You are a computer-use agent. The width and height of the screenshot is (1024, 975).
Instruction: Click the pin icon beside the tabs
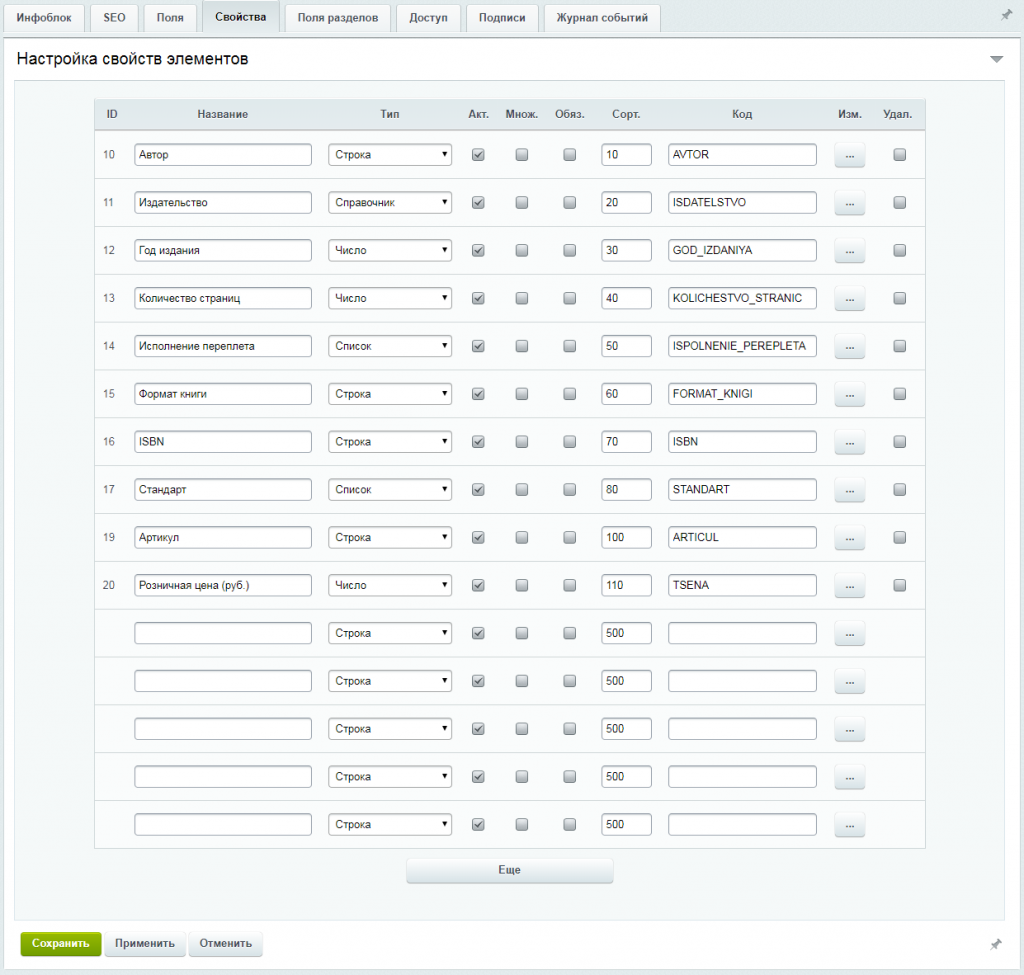coord(1006,15)
